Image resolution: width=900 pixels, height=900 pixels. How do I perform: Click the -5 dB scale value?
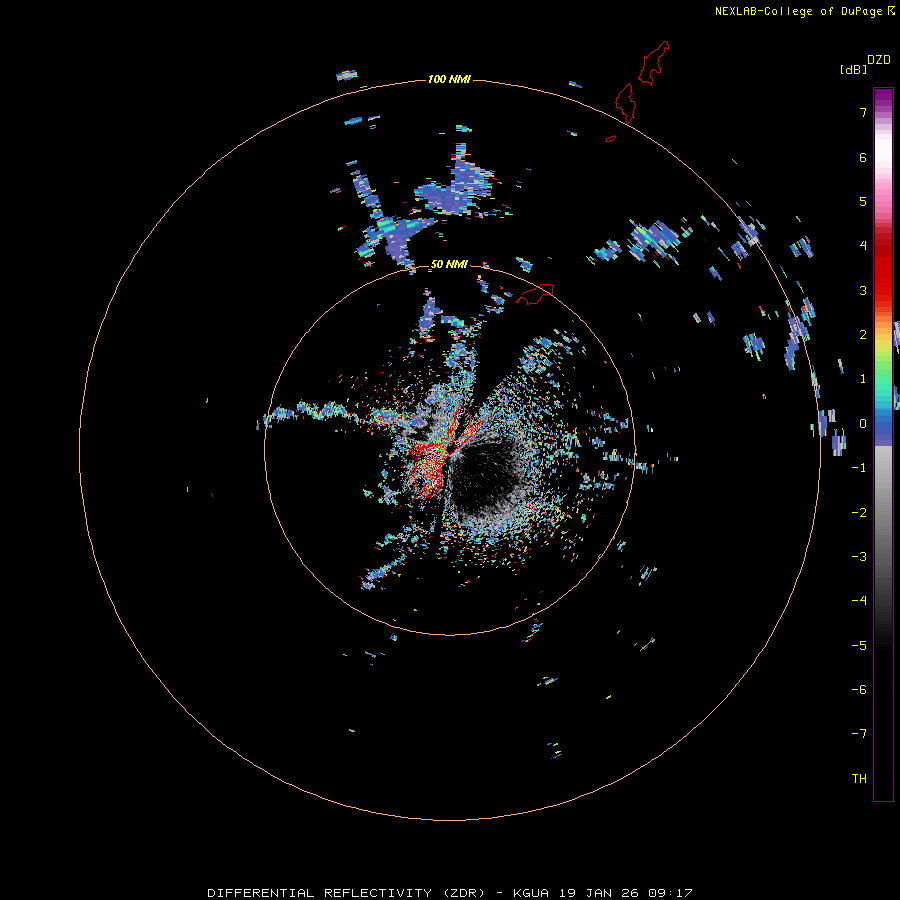pos(859,646)
